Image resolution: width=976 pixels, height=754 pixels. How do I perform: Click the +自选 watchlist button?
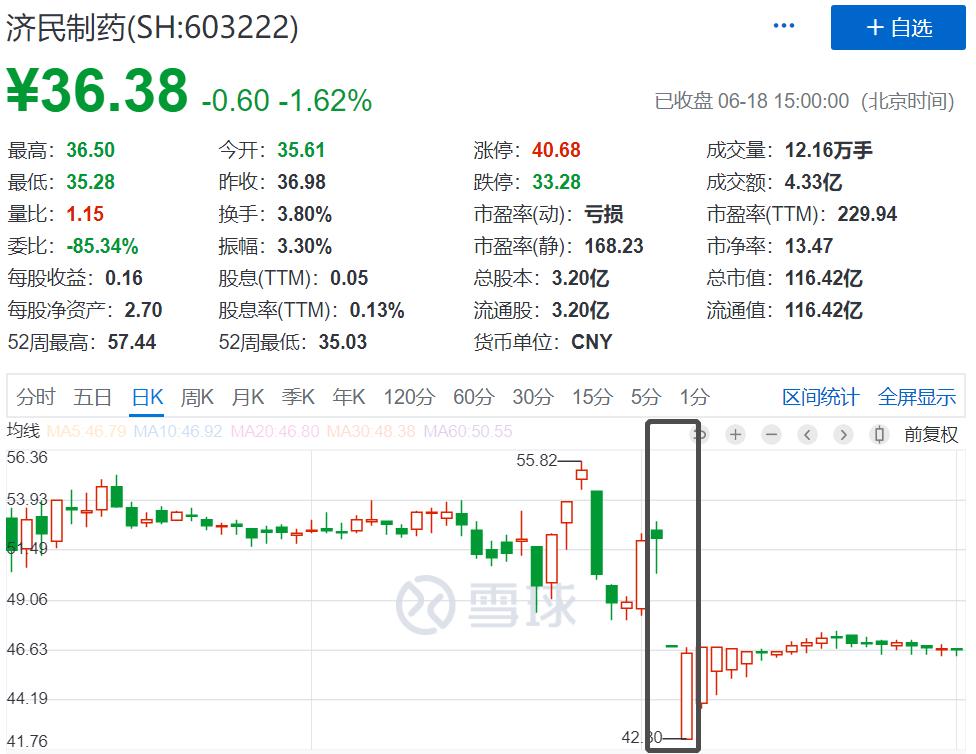click(x=897, y=27)
